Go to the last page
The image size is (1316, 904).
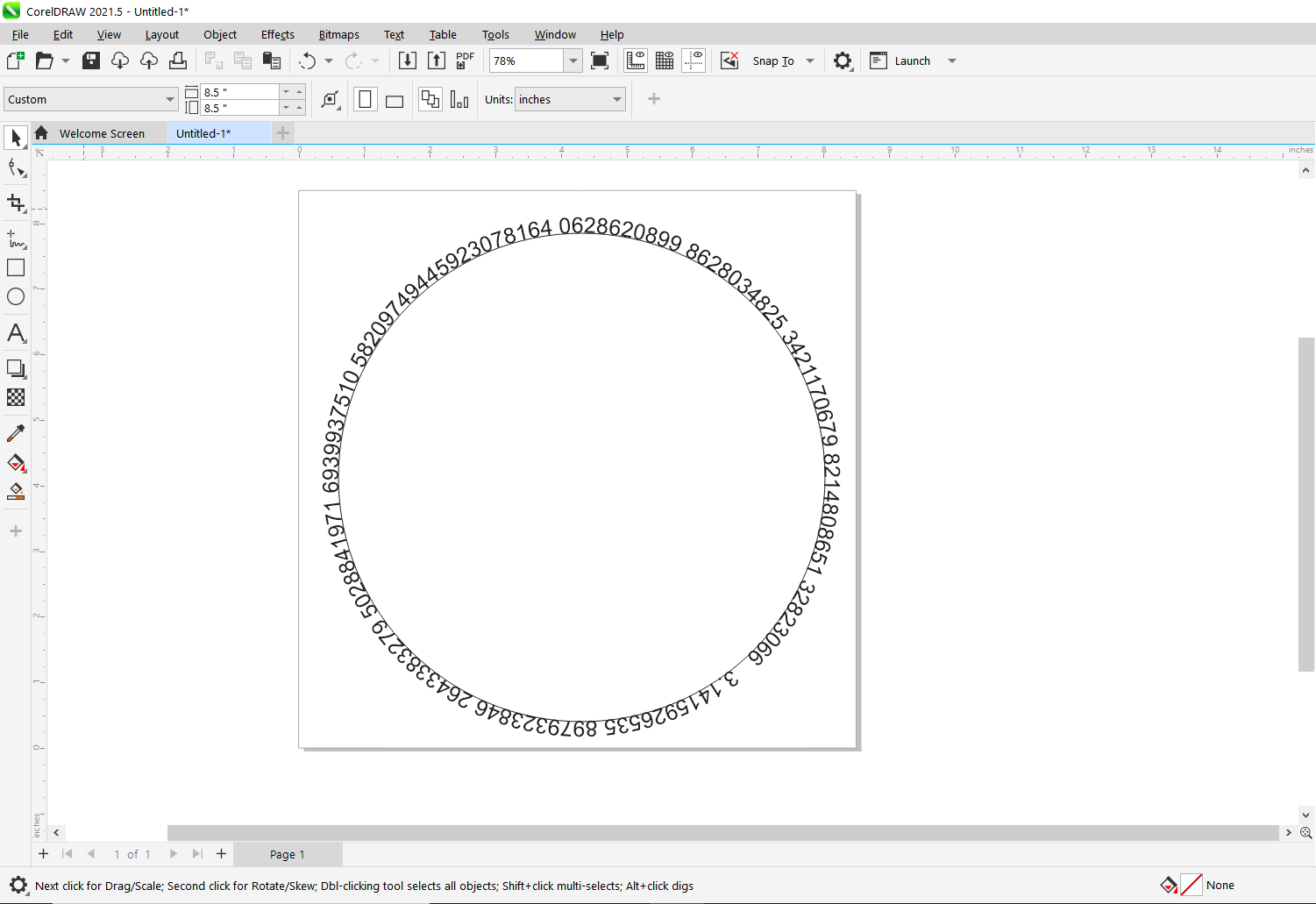[x=197, y=854]
